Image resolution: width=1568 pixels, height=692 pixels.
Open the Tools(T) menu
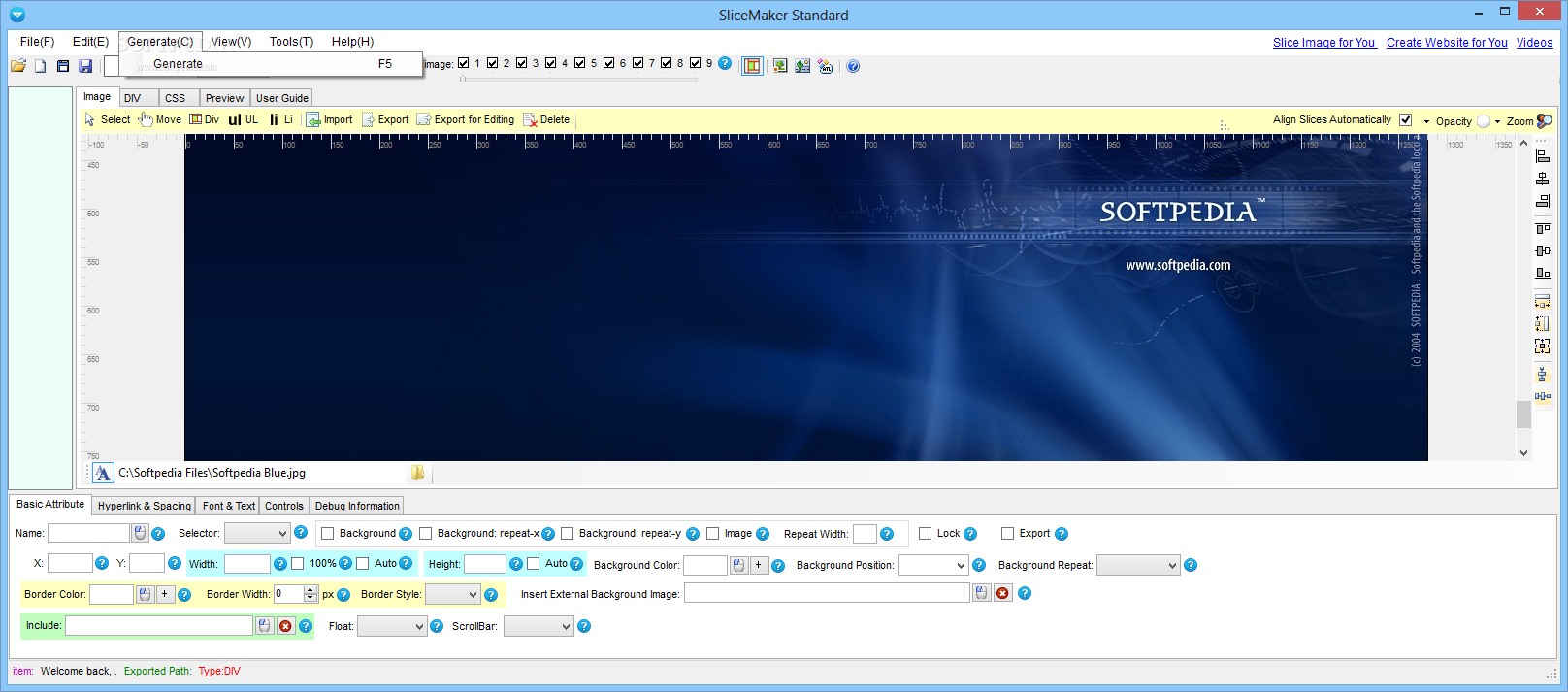(x=291, y=42)
